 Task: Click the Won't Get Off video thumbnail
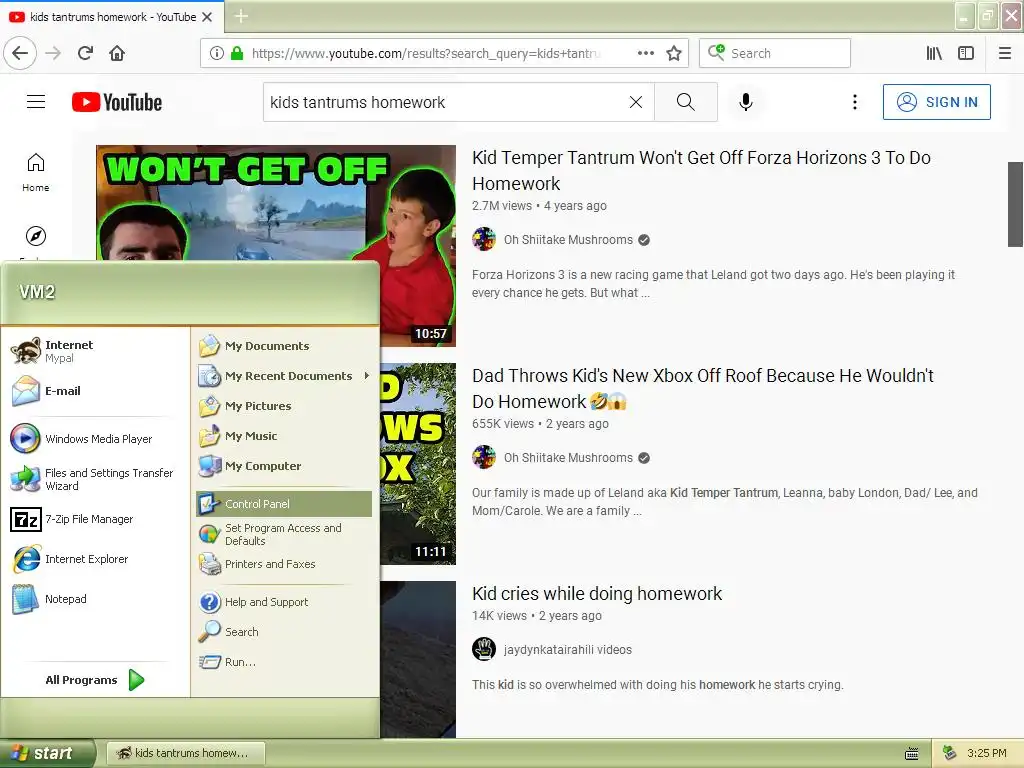276,202
